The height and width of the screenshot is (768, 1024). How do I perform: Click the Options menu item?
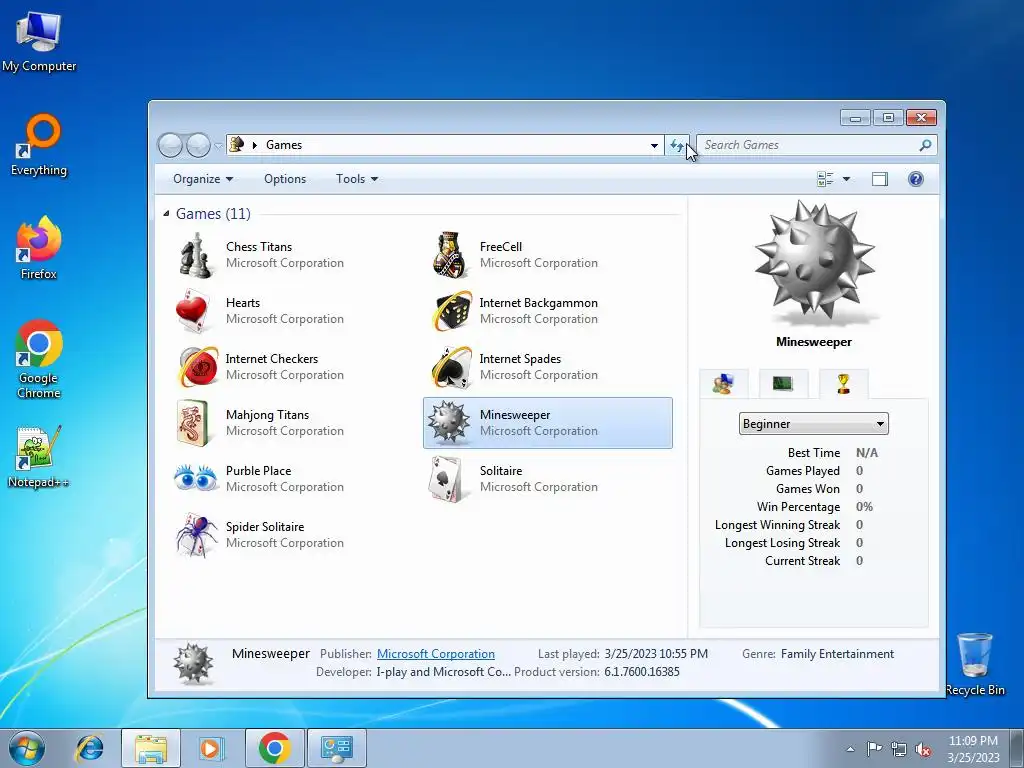point(285,179)
